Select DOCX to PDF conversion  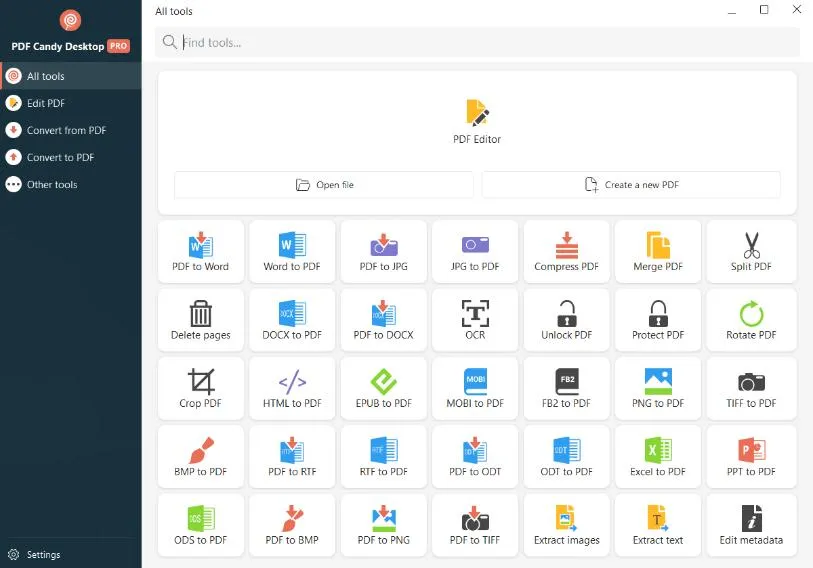292,320
